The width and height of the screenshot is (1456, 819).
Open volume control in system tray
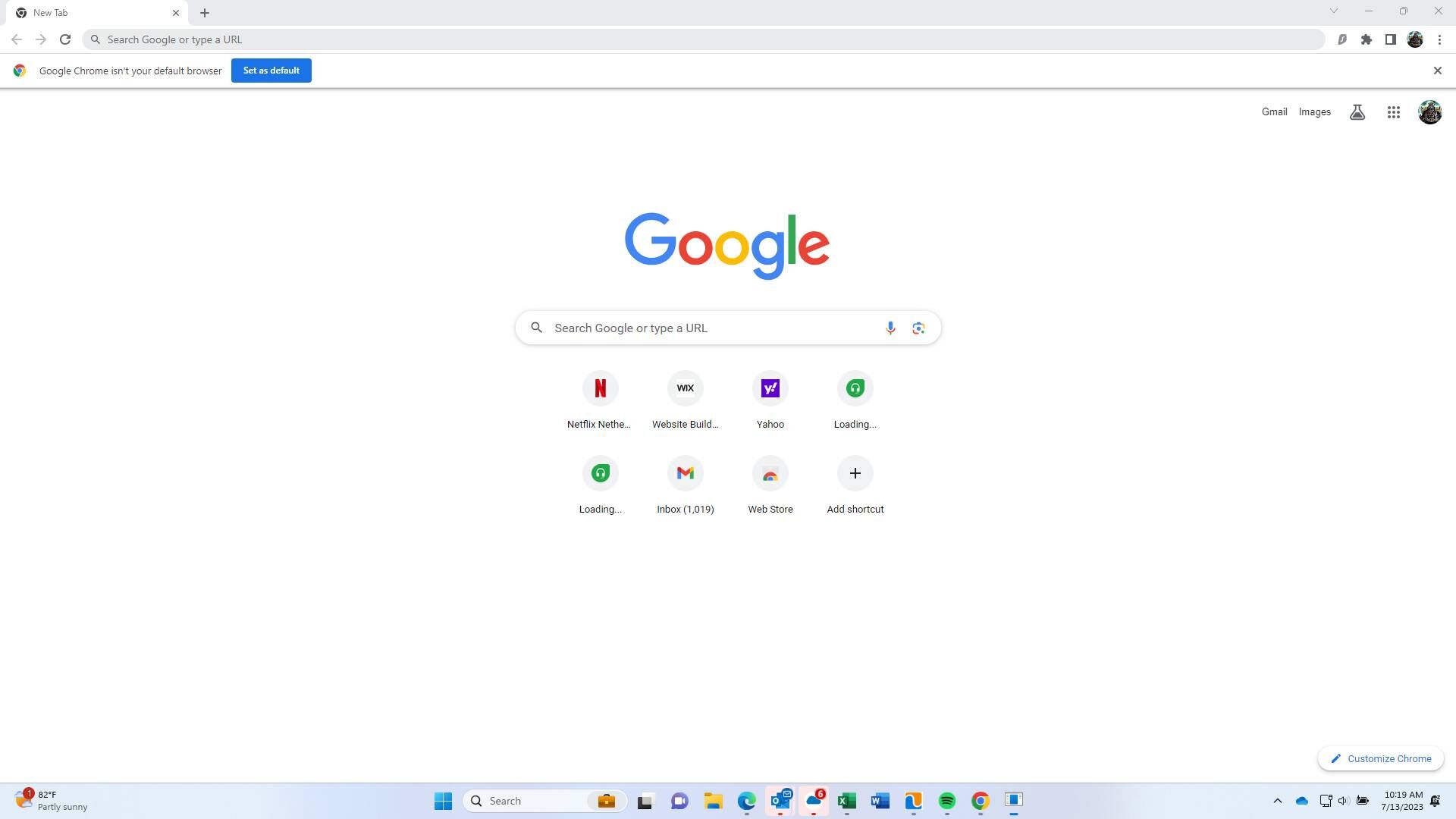pyautogui.click(x=1343, y=801)
